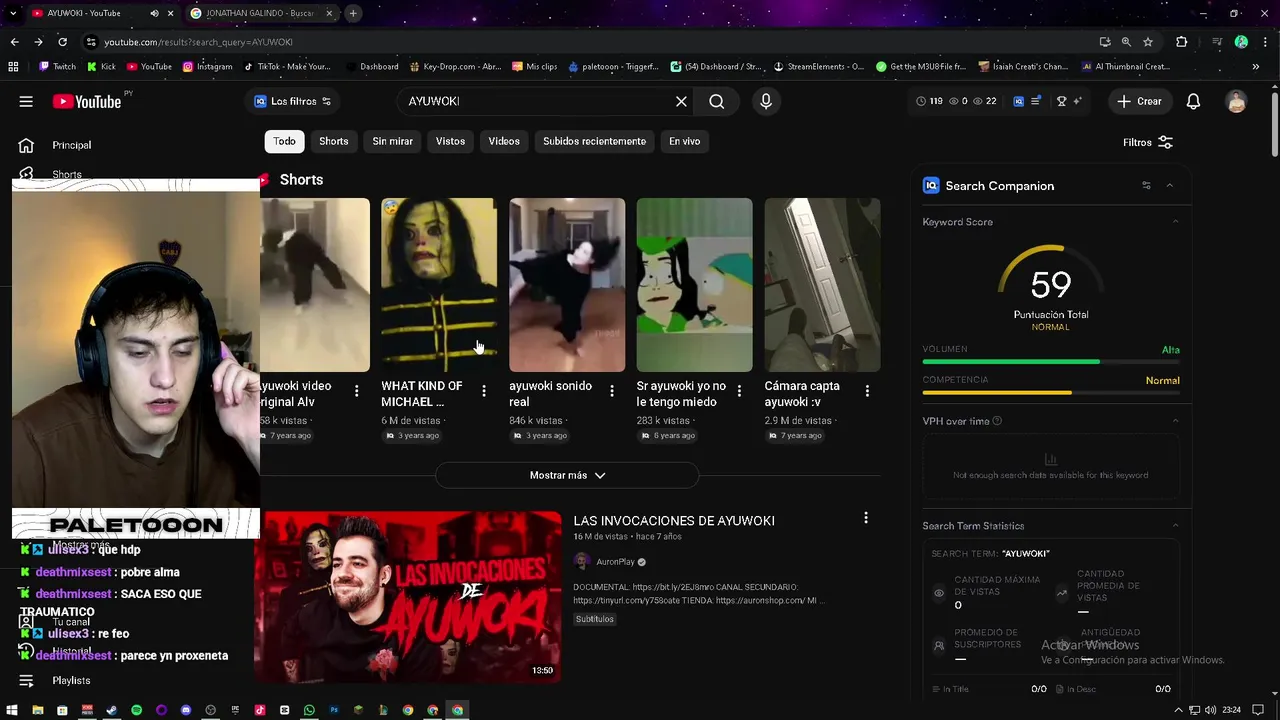The height and width of the screenshot is (720, 1280).
Task: Select the 'Subidos recientemente' filter chip
Action: point(594,141)
